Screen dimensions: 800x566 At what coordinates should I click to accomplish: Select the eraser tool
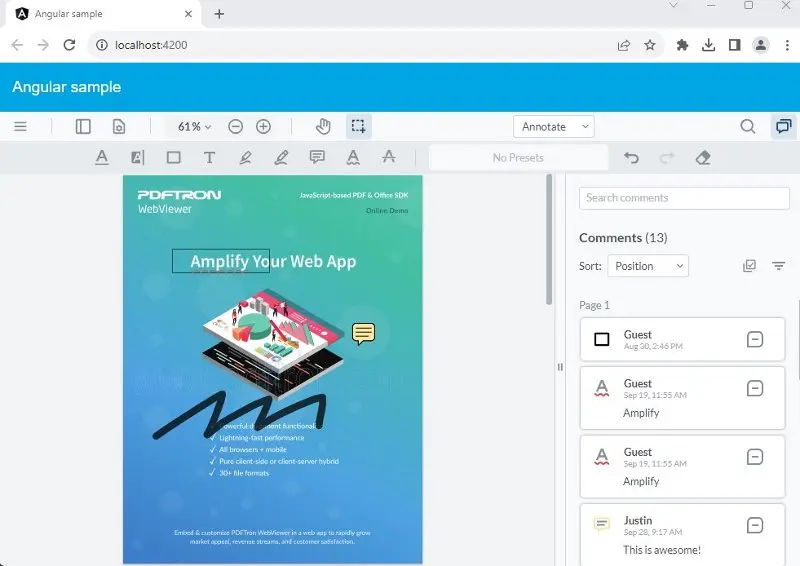(703, 158)
